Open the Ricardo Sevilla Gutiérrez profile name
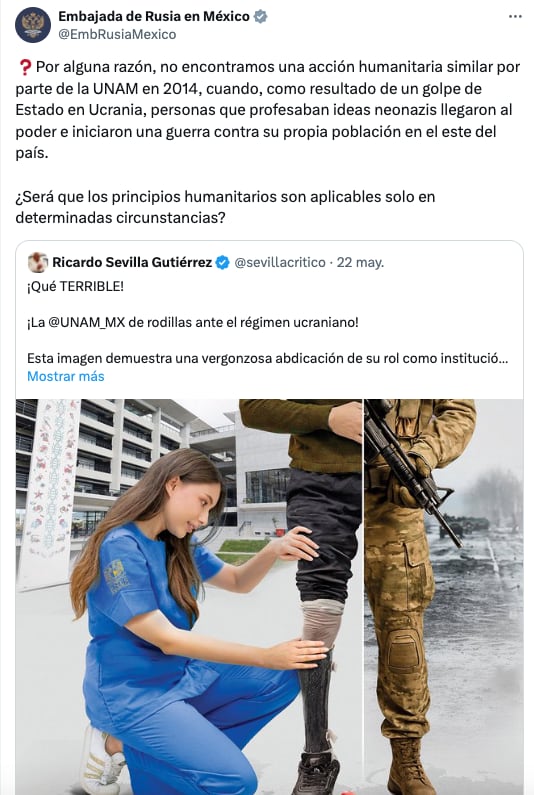Screen dimensions: 534x795 pos(132,262)
